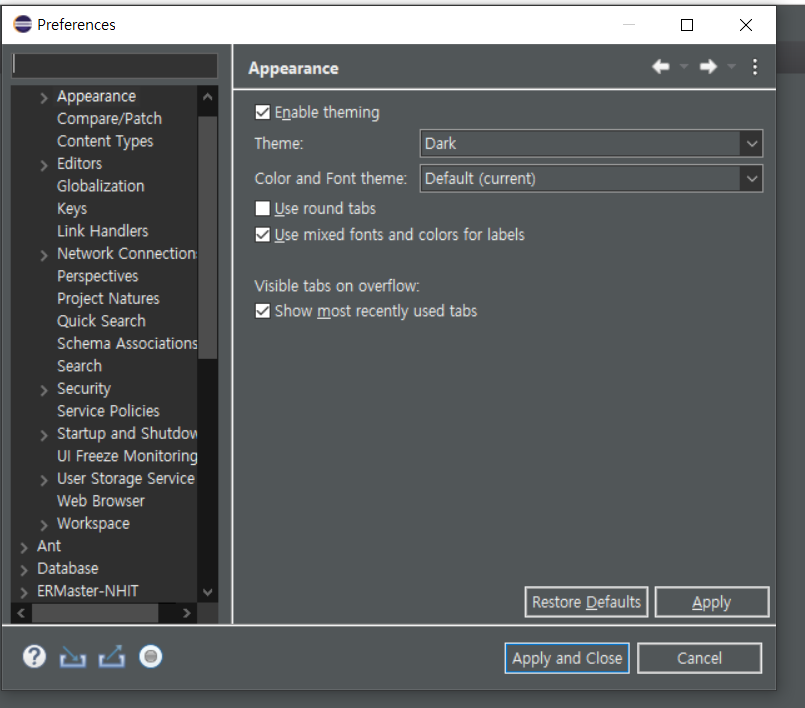Click the tree vertical scrollbar thumb
Viewport: 805px width, 708px height.
pos(207,238)
